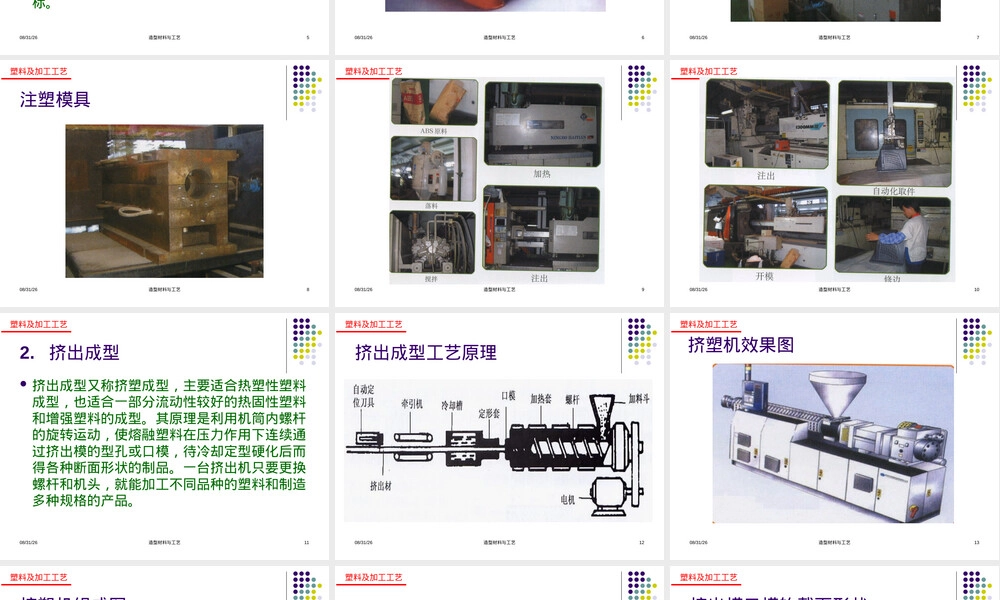The height and width of the screenshot is (600, 1000).
Task: Click the green paragraph starting 挤出成型又称挤塑成型
Action: pyautogui.click(x=169, y=443)
